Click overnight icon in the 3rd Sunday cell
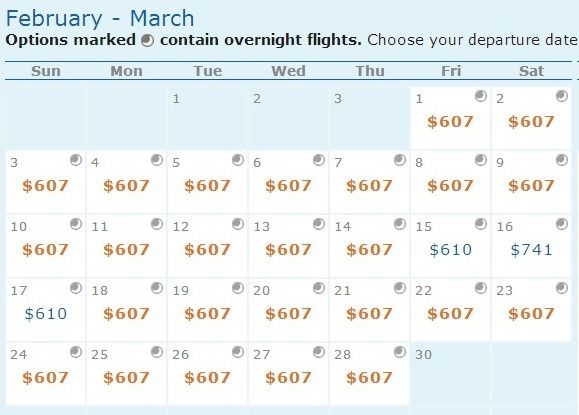Screen dimensions: 579x415 76,160
